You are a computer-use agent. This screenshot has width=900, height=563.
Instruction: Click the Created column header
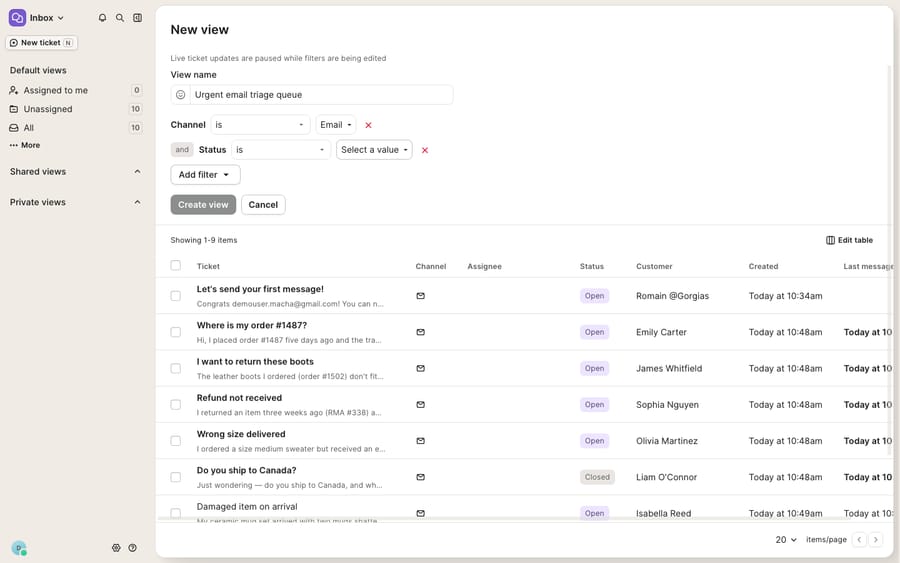[x=763, y=266]
